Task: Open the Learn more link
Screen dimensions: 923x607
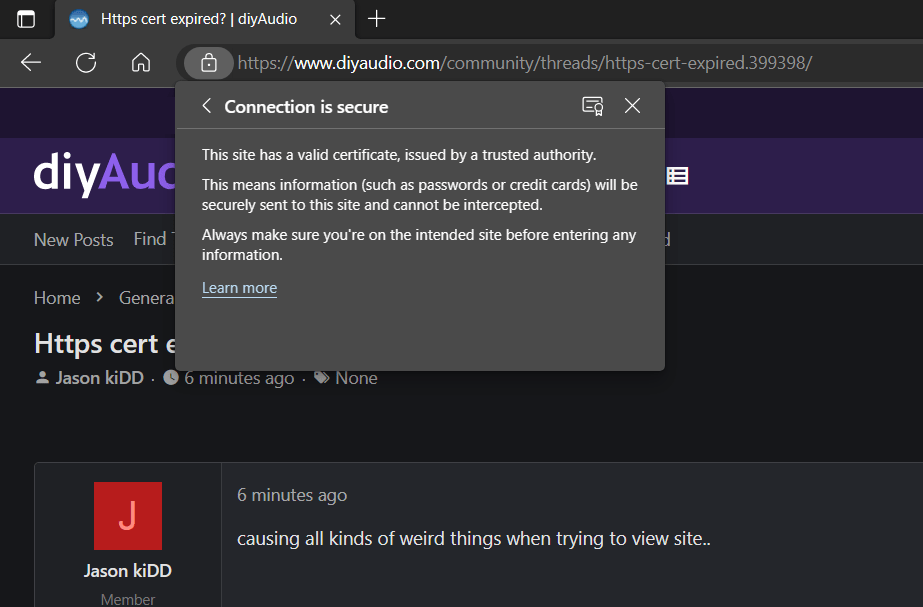Action: point(240,288)
